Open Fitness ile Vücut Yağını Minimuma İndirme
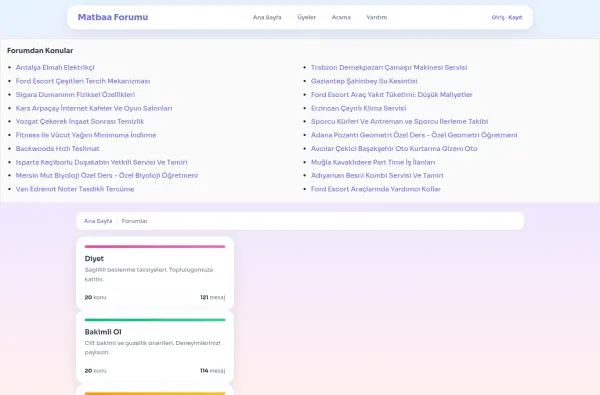 pyautogui.click(x=86, y=135)
